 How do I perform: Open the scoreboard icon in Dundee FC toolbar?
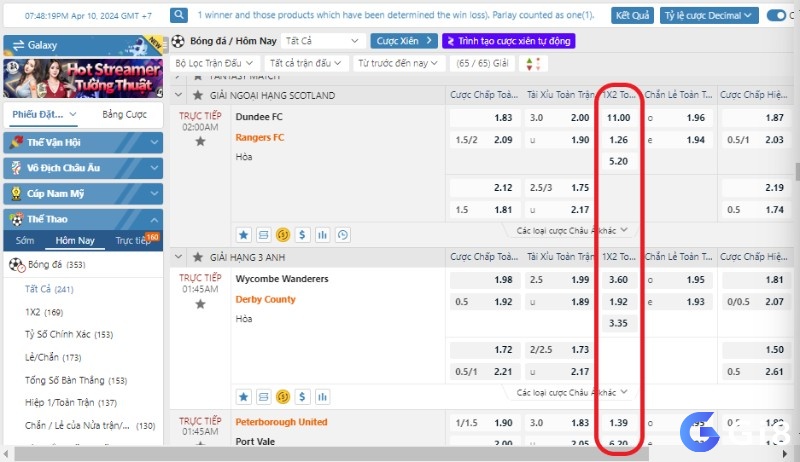(263, 235)
